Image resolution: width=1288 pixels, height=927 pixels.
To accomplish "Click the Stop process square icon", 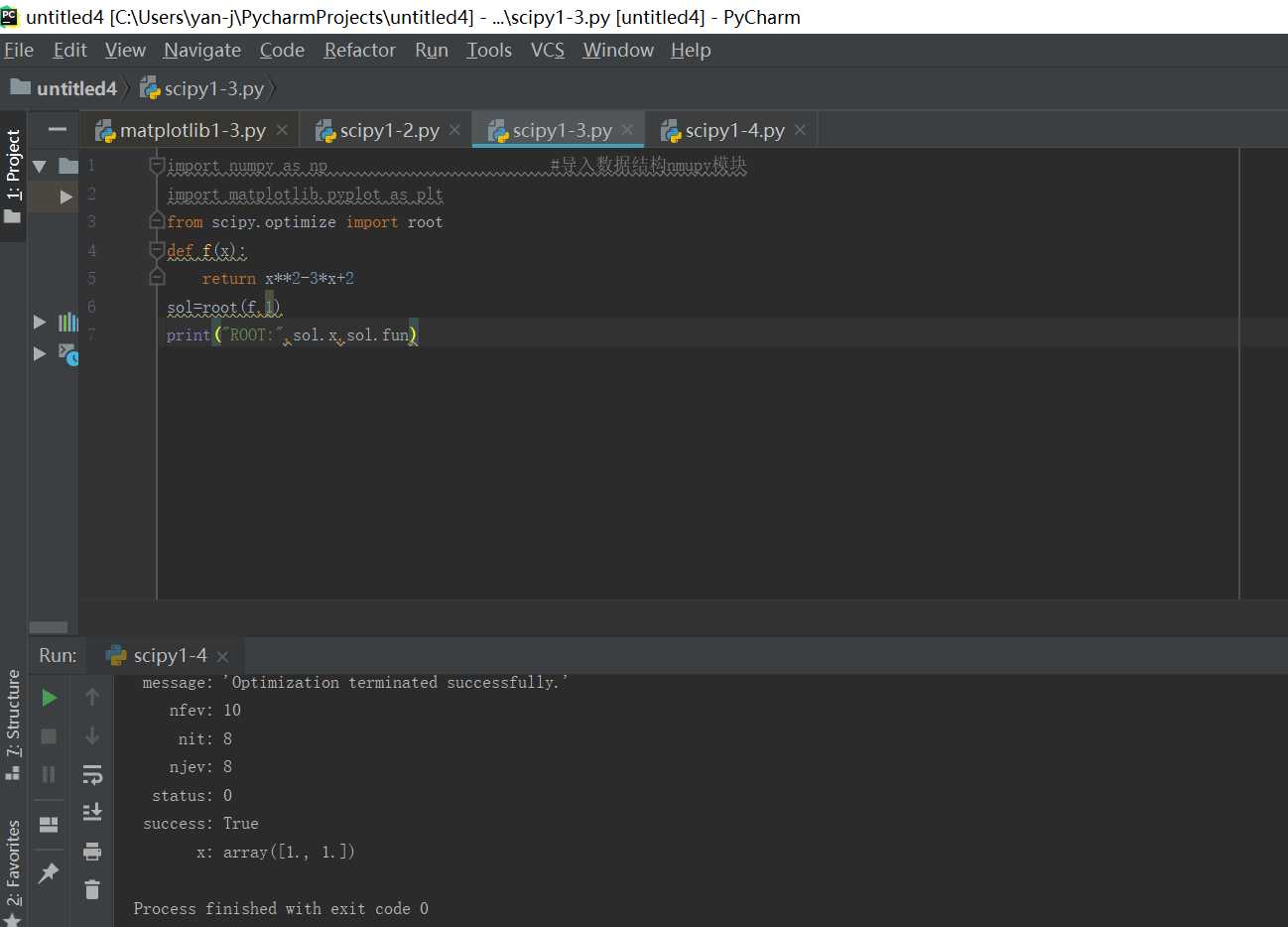I will point(49,736).
